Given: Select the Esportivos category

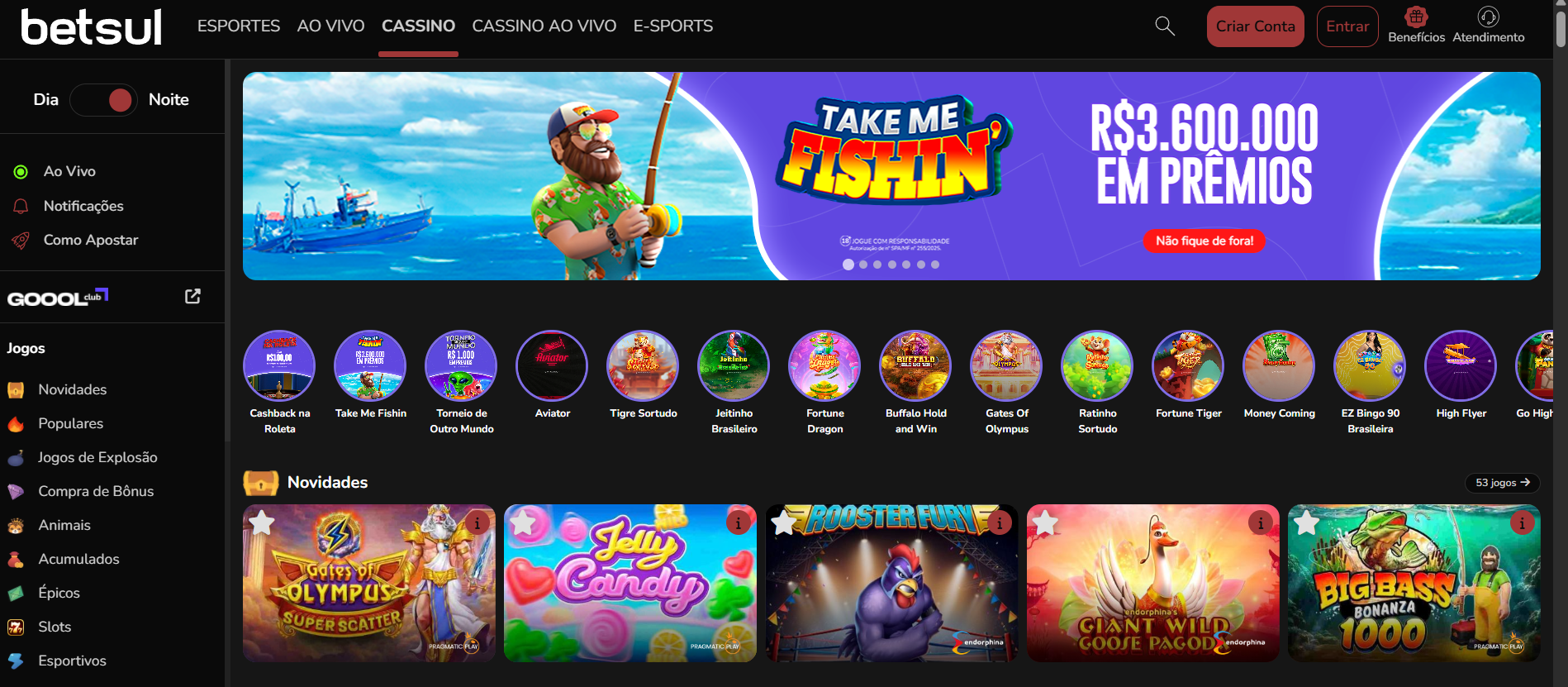Looking at the screenshot, I should pyautogui.click(x=72, y=661).
